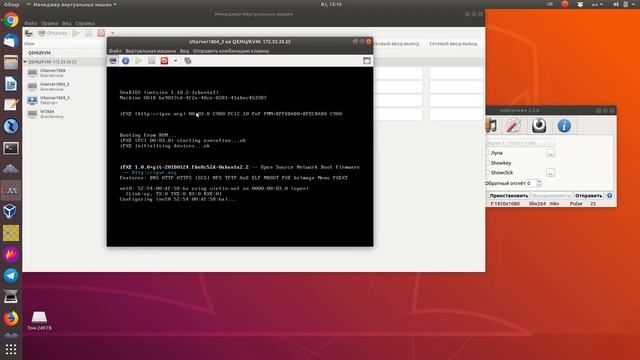Click Открыть button in manager toolbar
Screen dimensions: 640x360
(53, 33)
